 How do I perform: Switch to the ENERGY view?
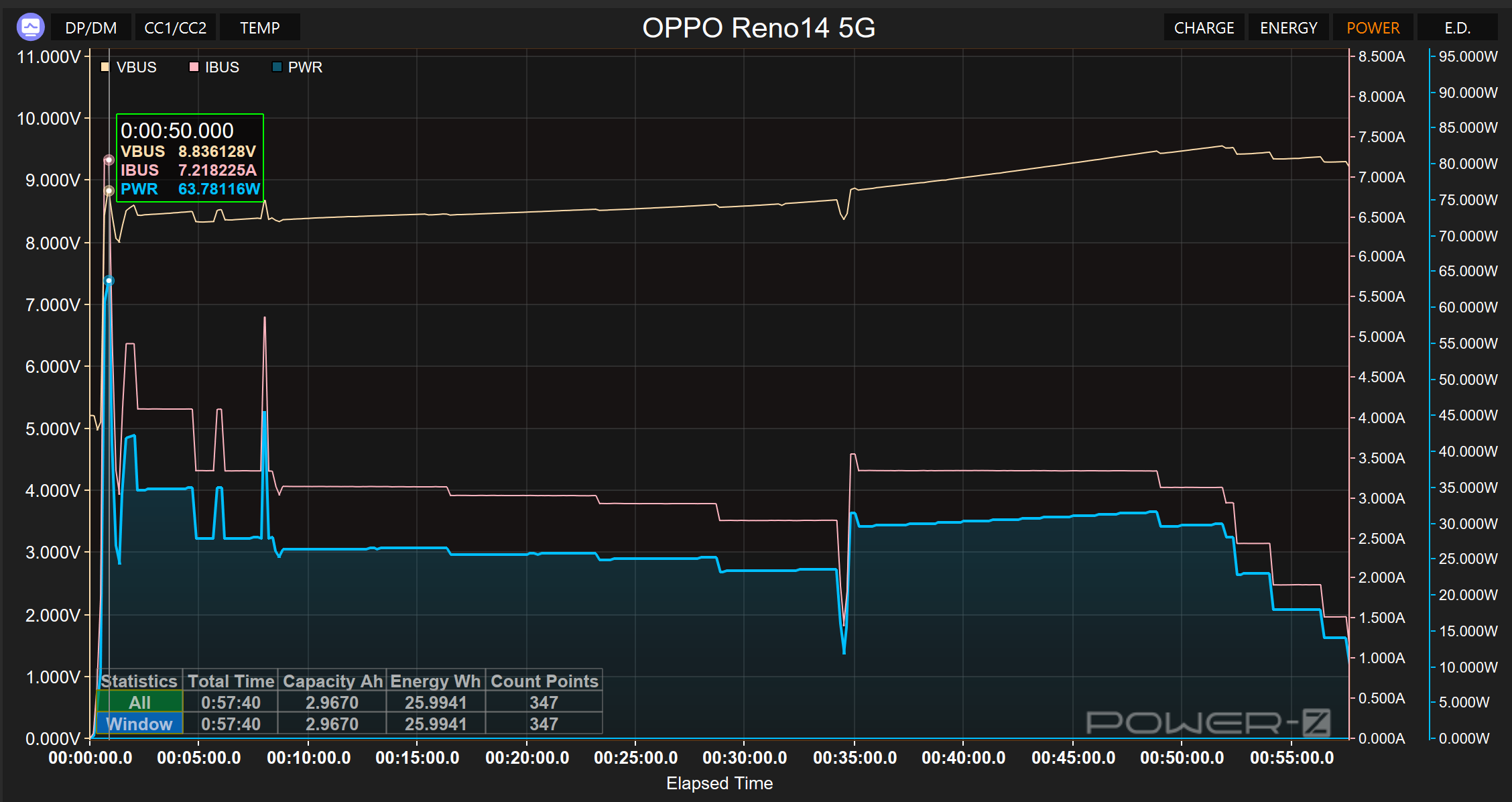tap(1288, 28)
